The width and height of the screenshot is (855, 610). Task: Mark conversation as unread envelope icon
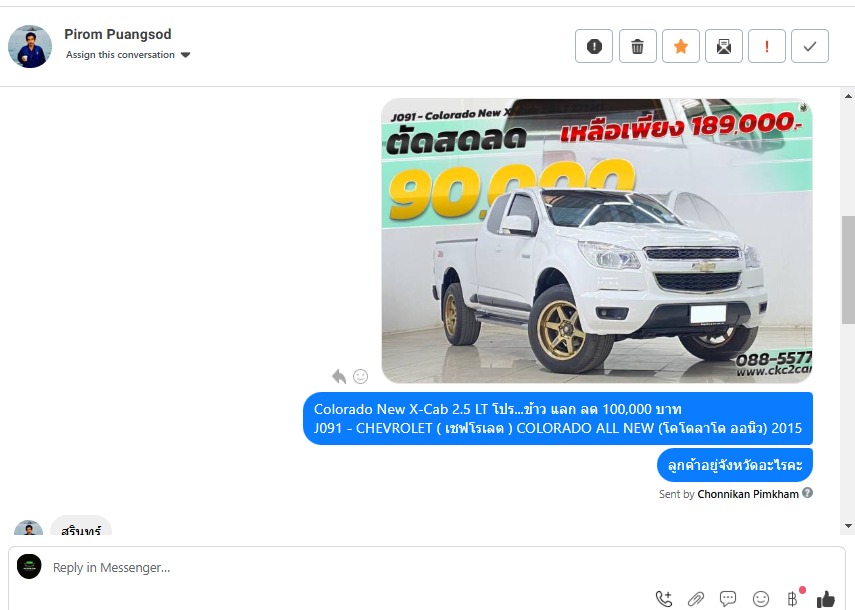click(x=724, y=46)
